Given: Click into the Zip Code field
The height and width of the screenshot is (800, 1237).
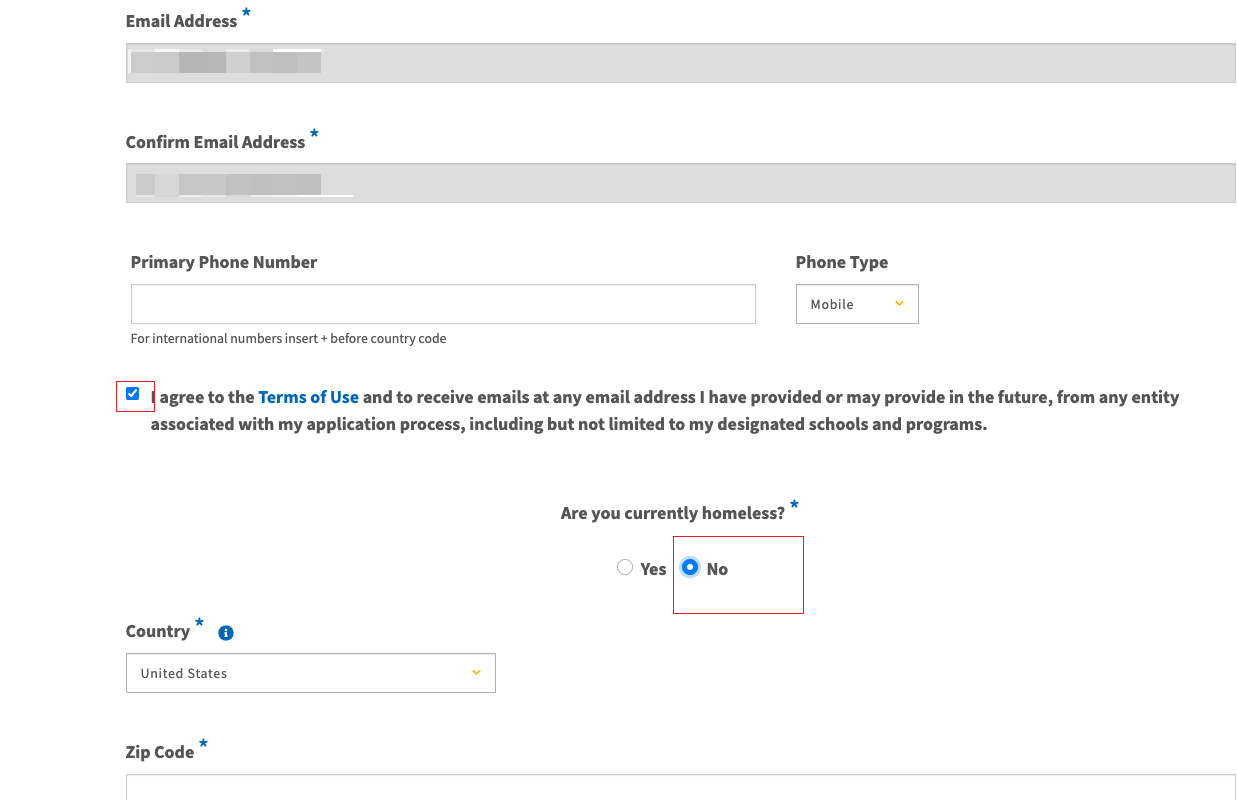Looking at the screenshot, I should click(680, 787).
